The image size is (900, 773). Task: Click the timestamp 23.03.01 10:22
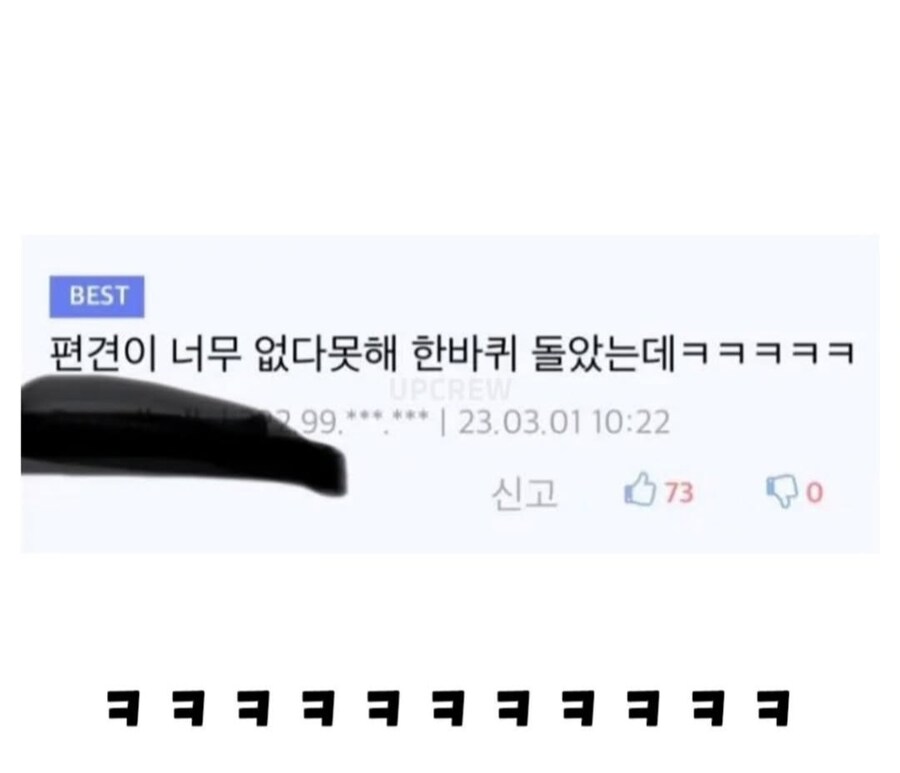(x=564, y=423)
